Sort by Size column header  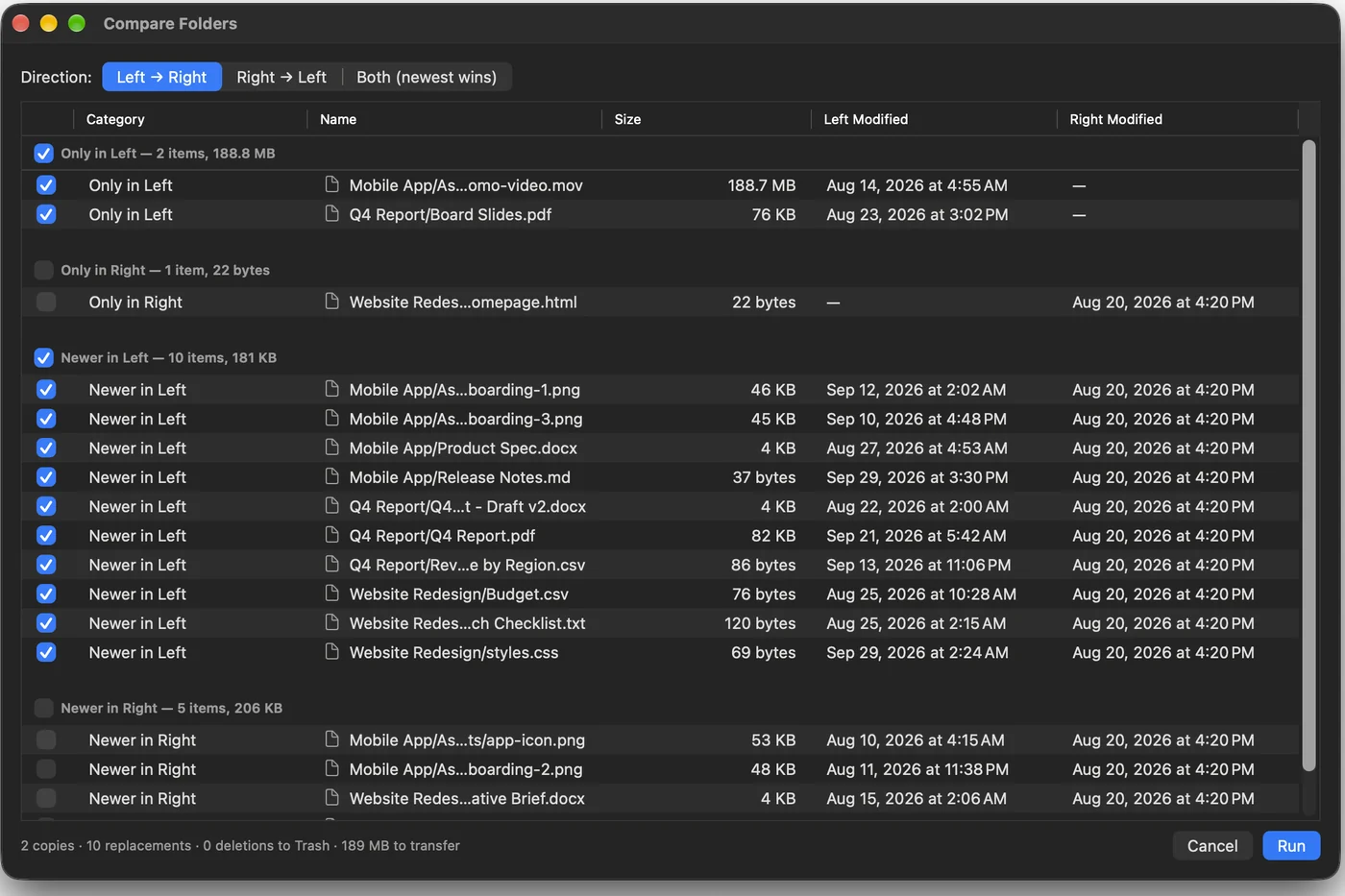(x=707, y=119)
